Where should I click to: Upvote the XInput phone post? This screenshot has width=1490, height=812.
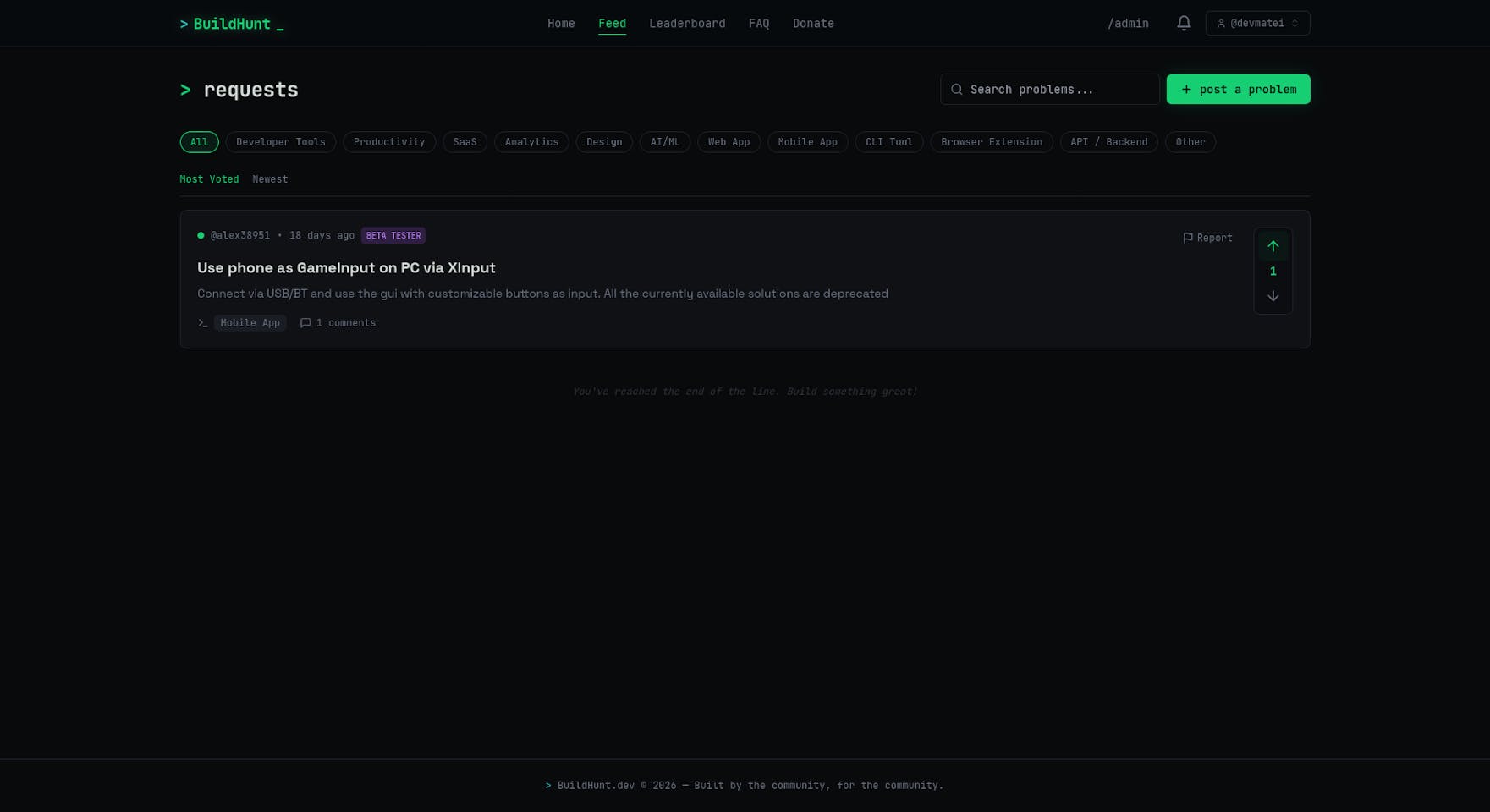tap(1273, 245)
